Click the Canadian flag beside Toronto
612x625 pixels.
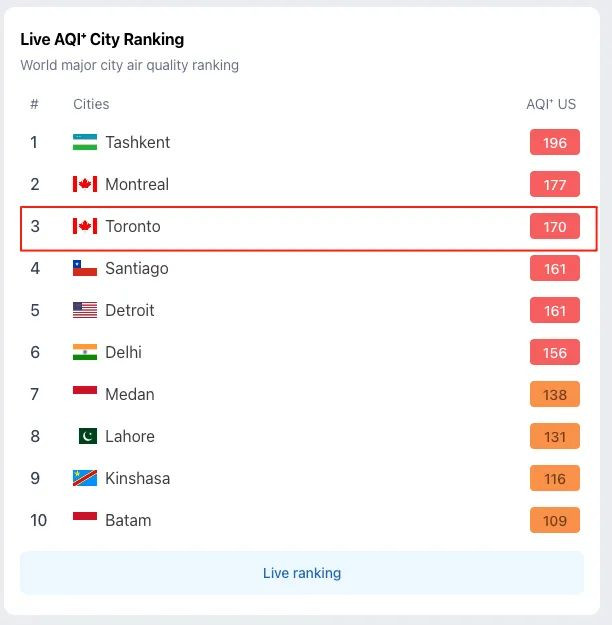coord(85,226)
